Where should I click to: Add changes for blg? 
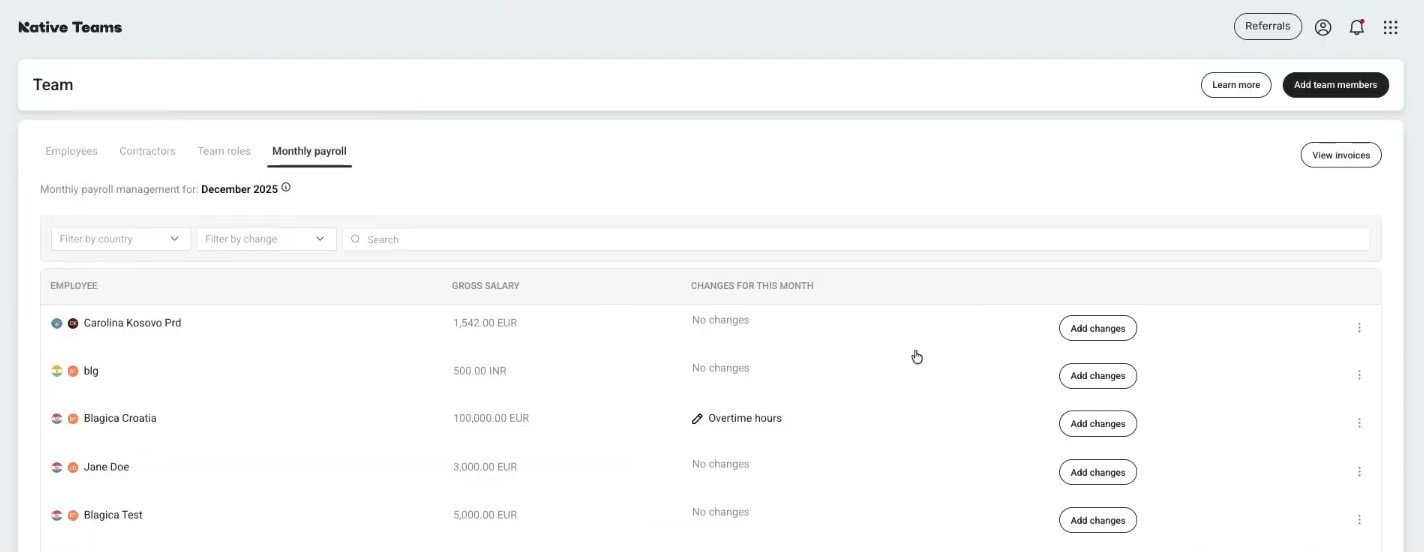tap(1098, 376)
